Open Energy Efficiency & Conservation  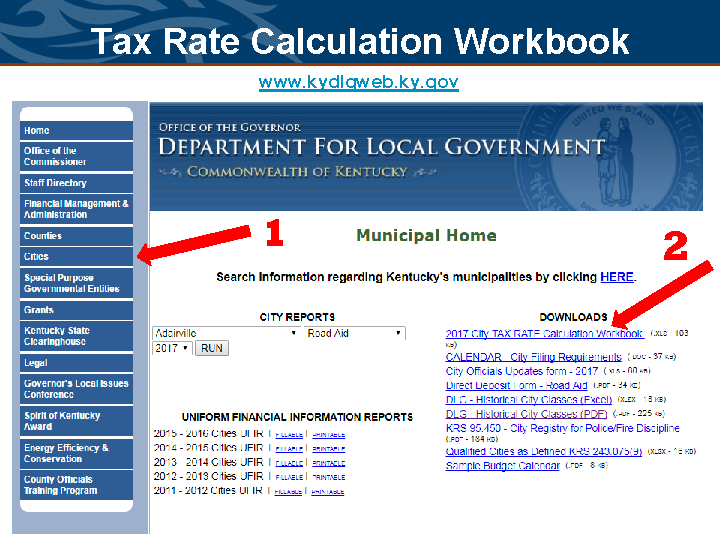click(76, 453)
